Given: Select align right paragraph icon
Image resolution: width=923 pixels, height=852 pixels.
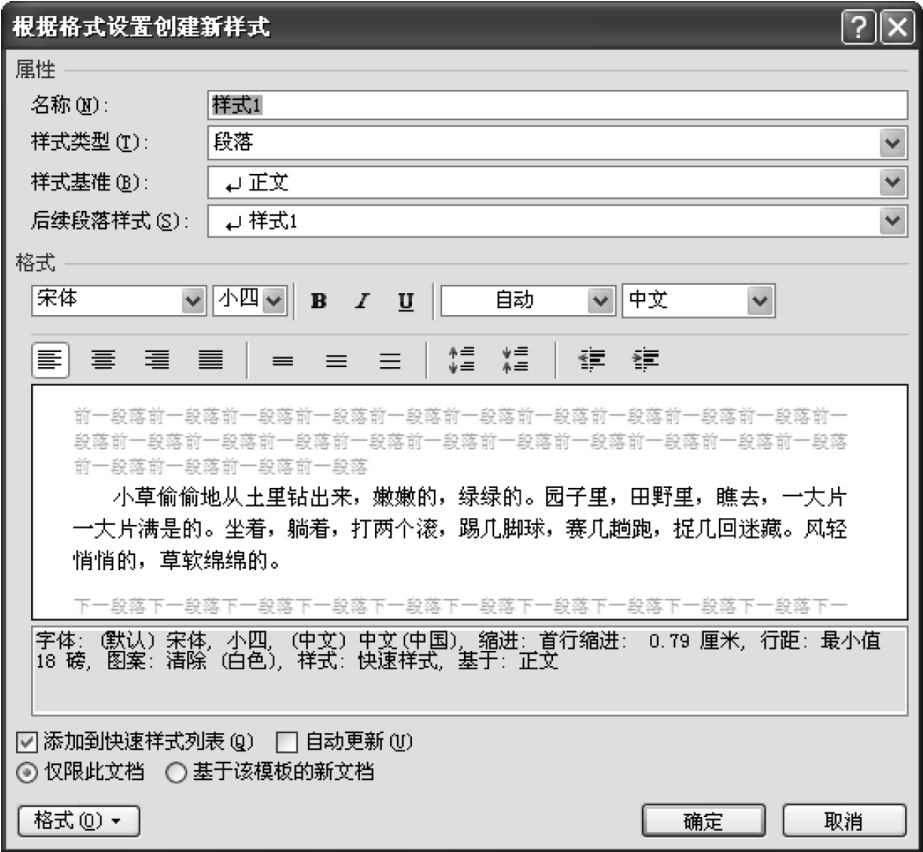Looking at the screenshot, I should (x=157, y=359).
